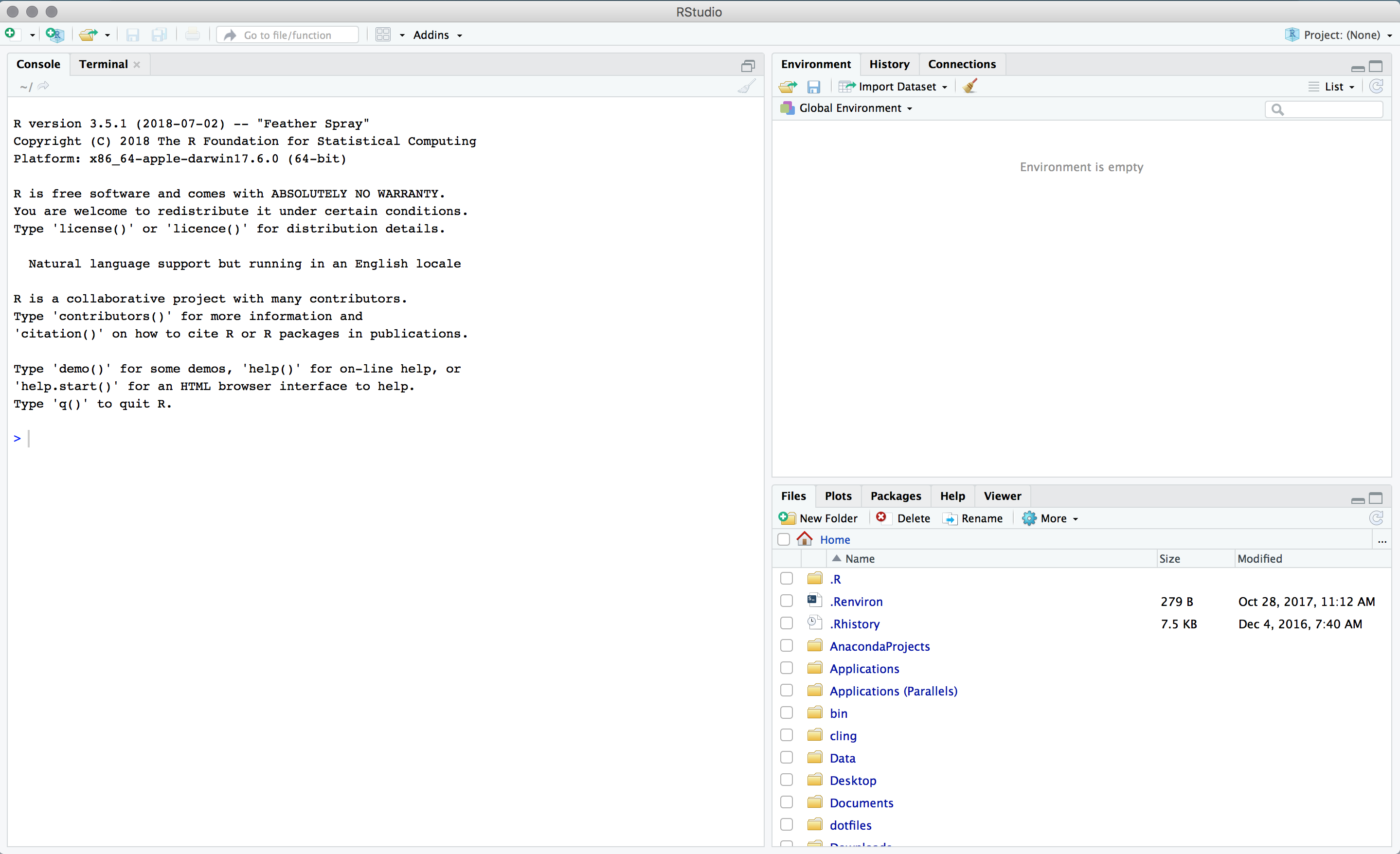Switch to the Environment tab
The width and height of the screenshot is (1400, 854).
(815, 64)
